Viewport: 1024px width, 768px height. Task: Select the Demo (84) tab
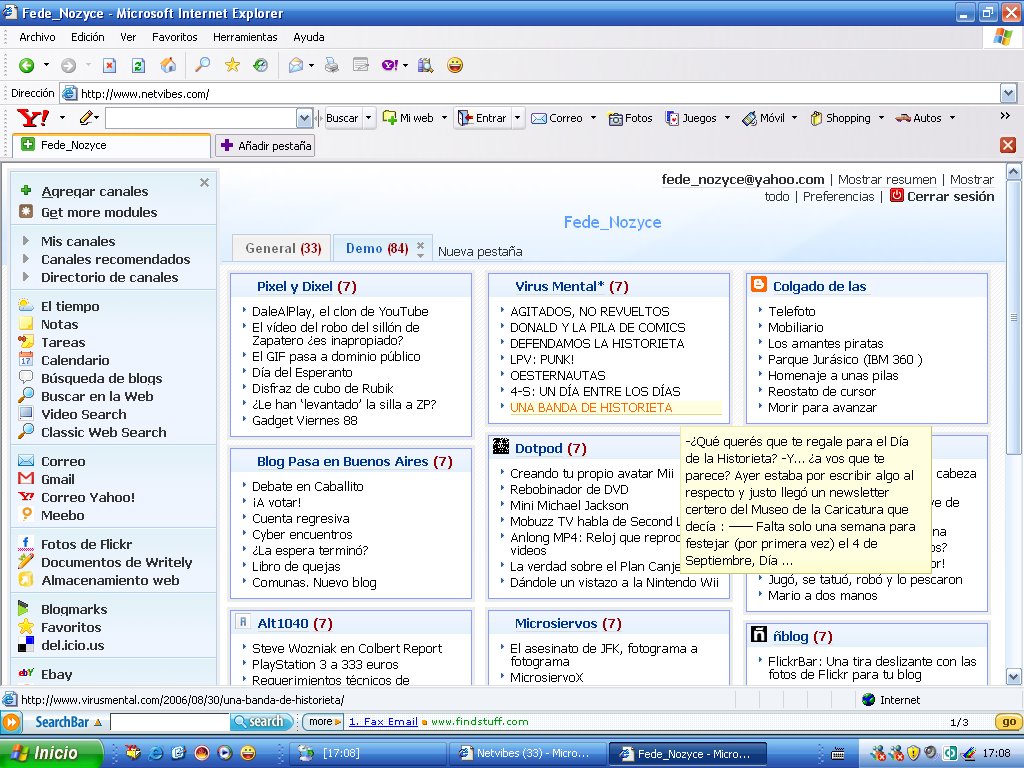coord(377,248)
